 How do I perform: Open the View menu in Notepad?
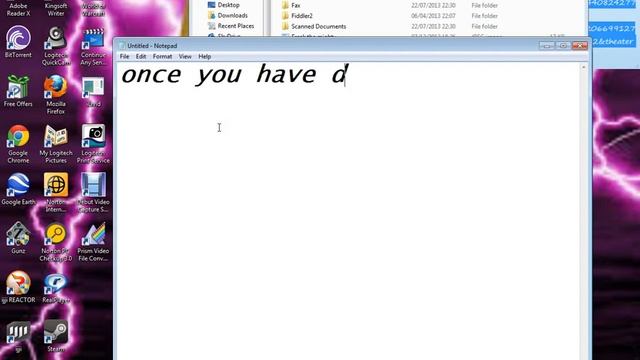coord(185,56)
